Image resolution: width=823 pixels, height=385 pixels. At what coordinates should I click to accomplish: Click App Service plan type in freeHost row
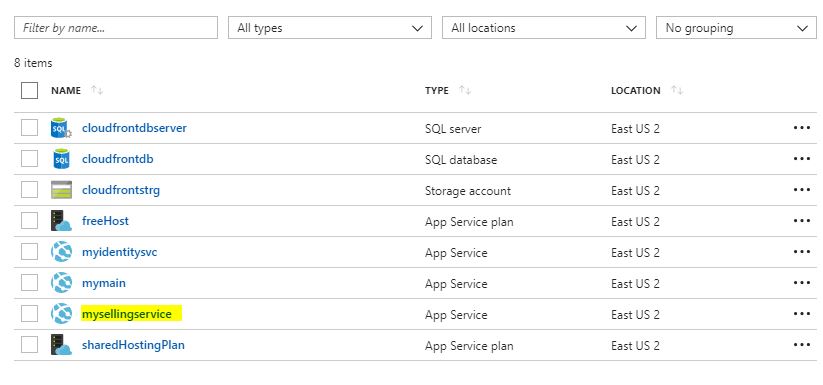coord(469,222)
